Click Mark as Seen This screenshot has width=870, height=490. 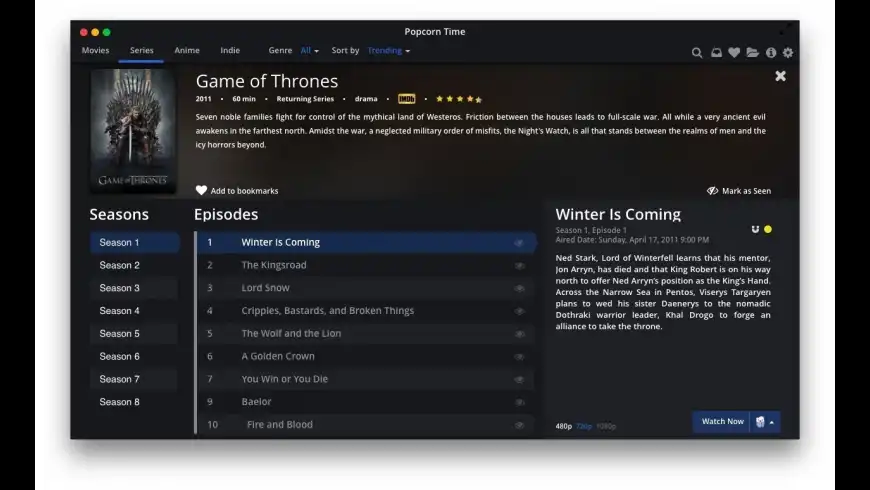coord(739,191)
